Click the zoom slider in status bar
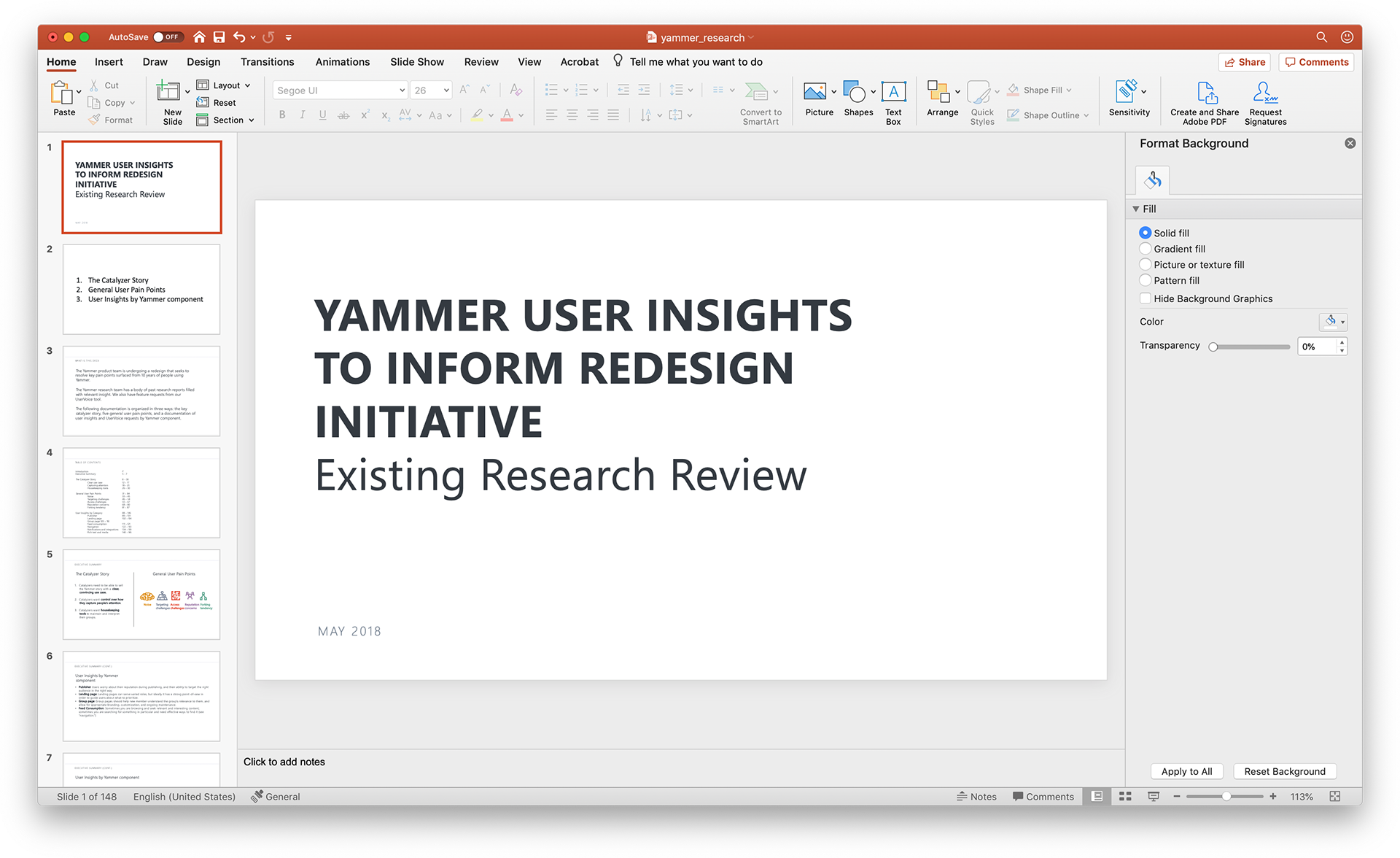 tap(1225, 797)
